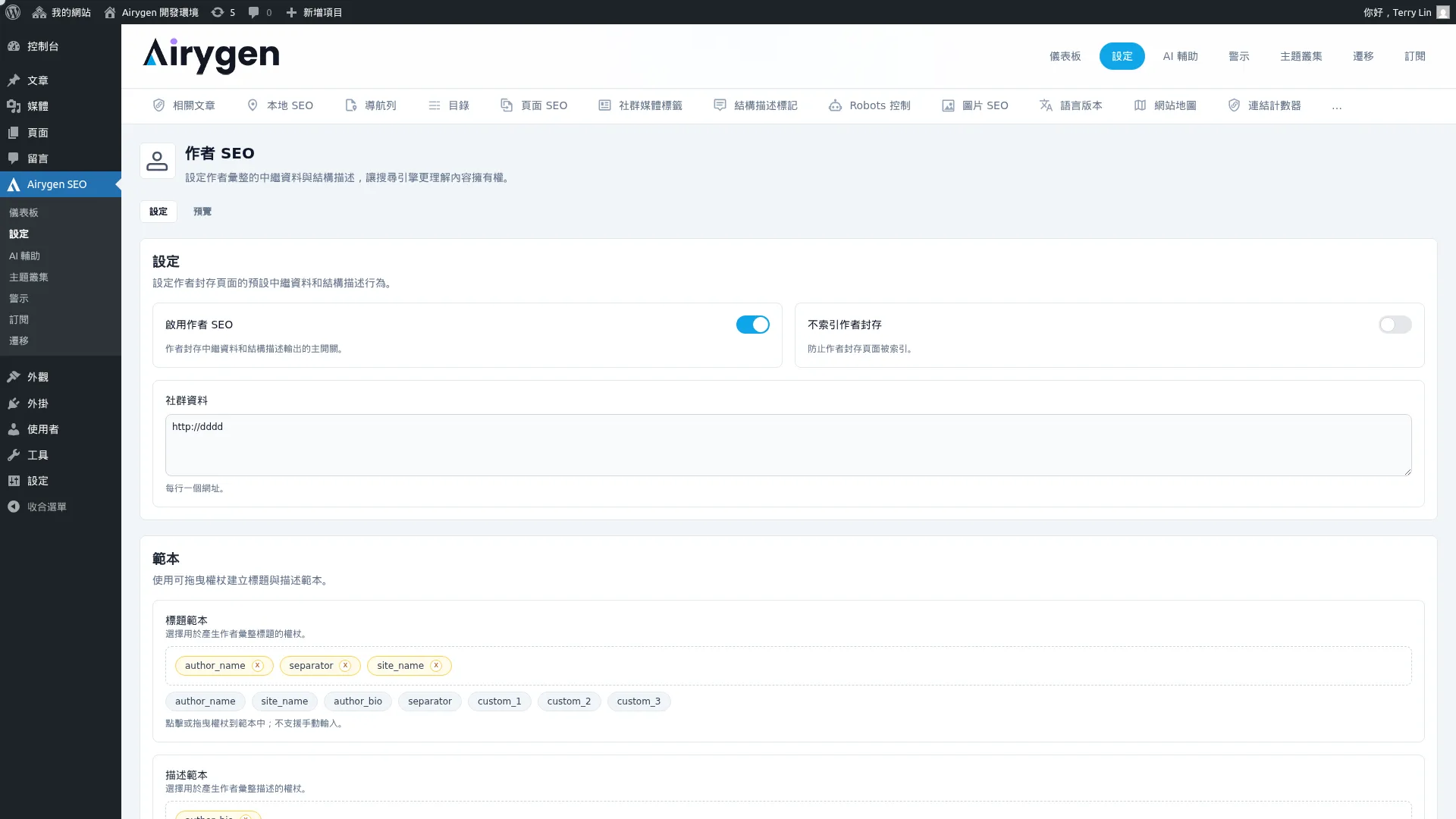Open 文章 posts menu in sidebar

pyautogui.click(x=61, y=80)
